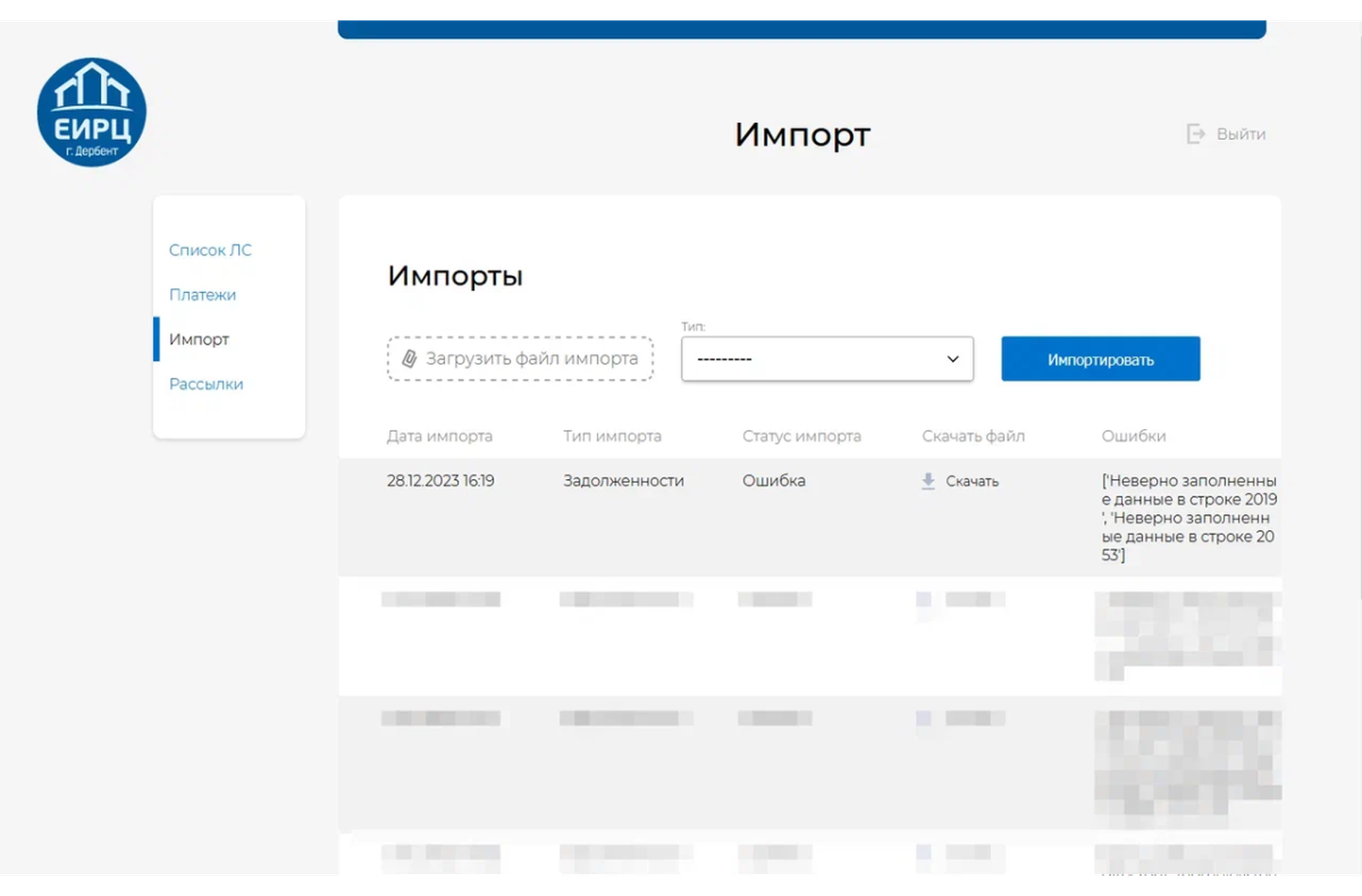
Task: Click the Ошибки column header
Action: tap(1133, 436)
